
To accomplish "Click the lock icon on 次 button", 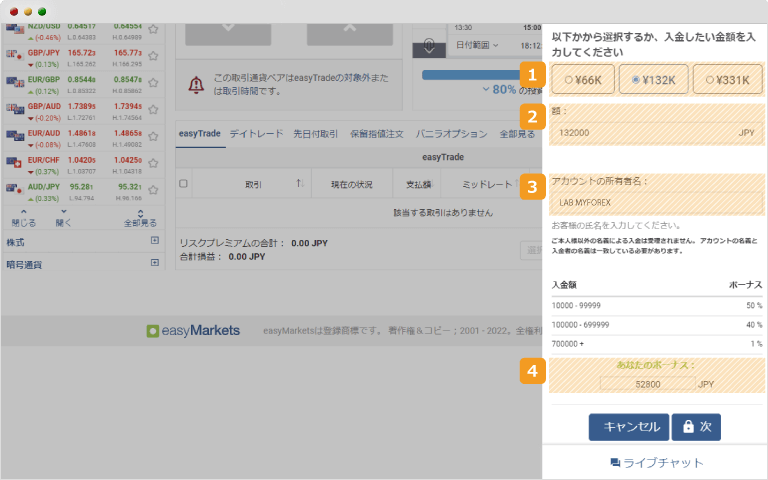I will (x=688, y=427).
